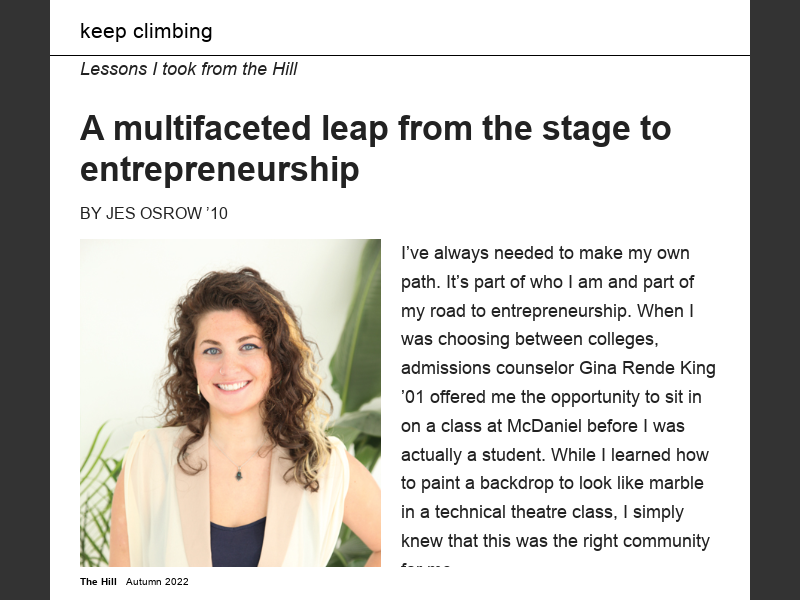Click the "Autumn 2022" issue text
This screenshot has width=800, height=600.
(x=157, y=582)
